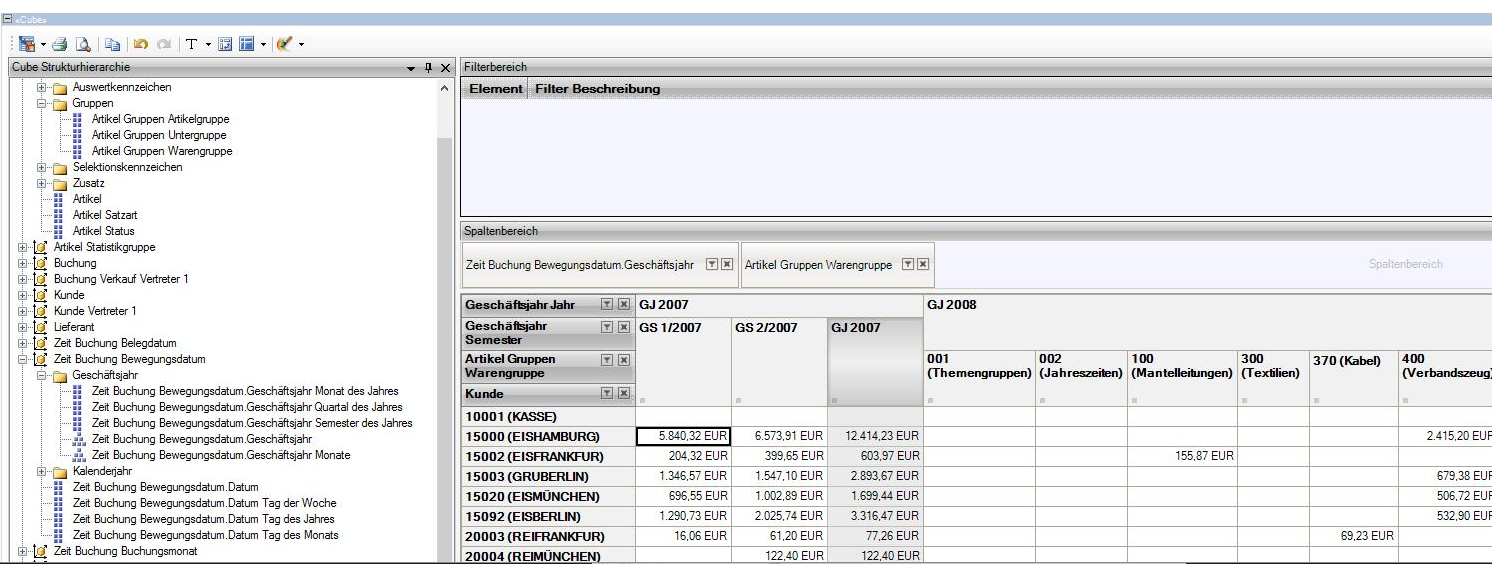This screenshot has height=564, width=1492.
Task: Select Artikel Gruppen Artikelgruppe tree item
Action: [161, 119]
